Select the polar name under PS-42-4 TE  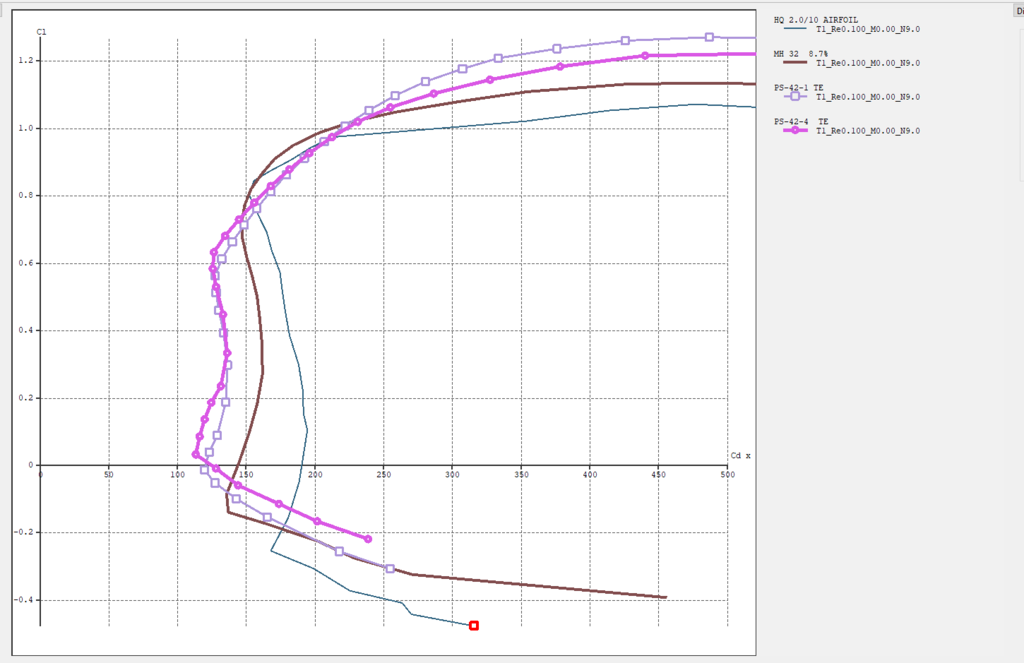[867, 131]
